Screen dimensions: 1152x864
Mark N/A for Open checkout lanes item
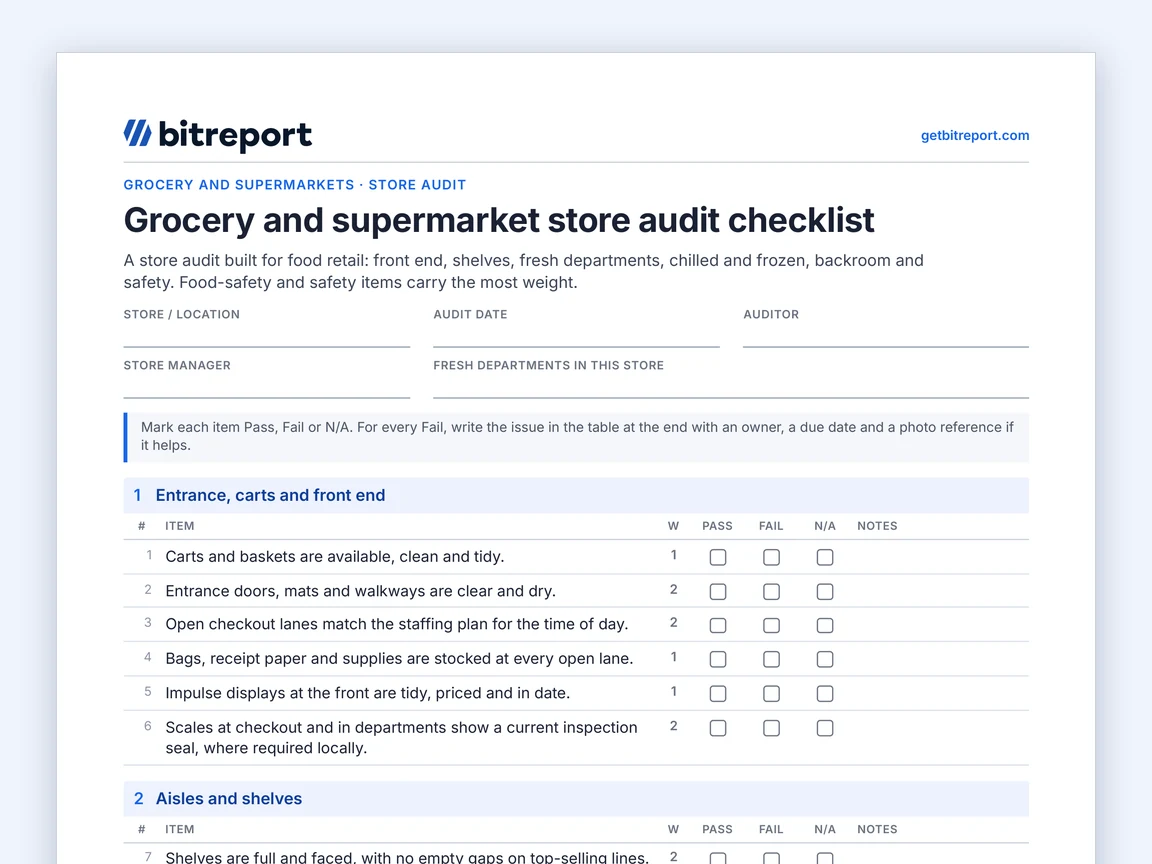(x=825, y=625)
